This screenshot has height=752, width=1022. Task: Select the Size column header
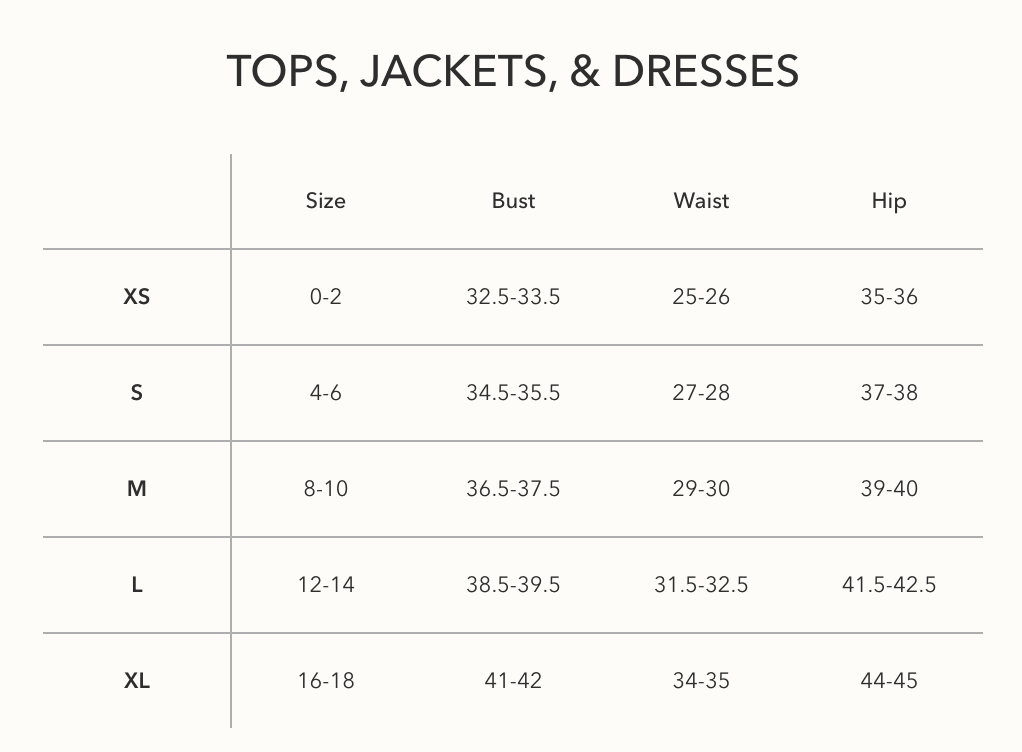click(325, 201)
